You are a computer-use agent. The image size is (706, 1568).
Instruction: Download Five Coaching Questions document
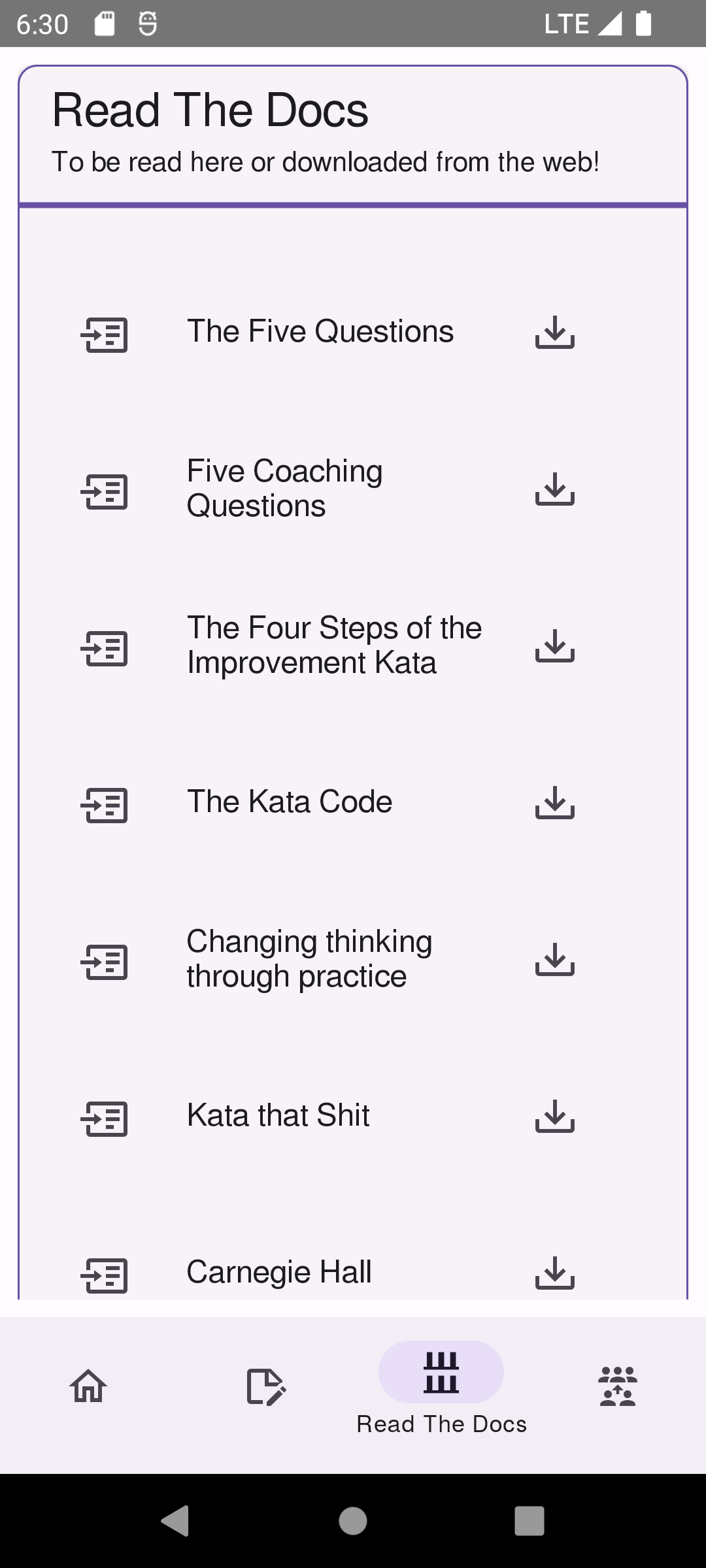(x=554, y=489)
